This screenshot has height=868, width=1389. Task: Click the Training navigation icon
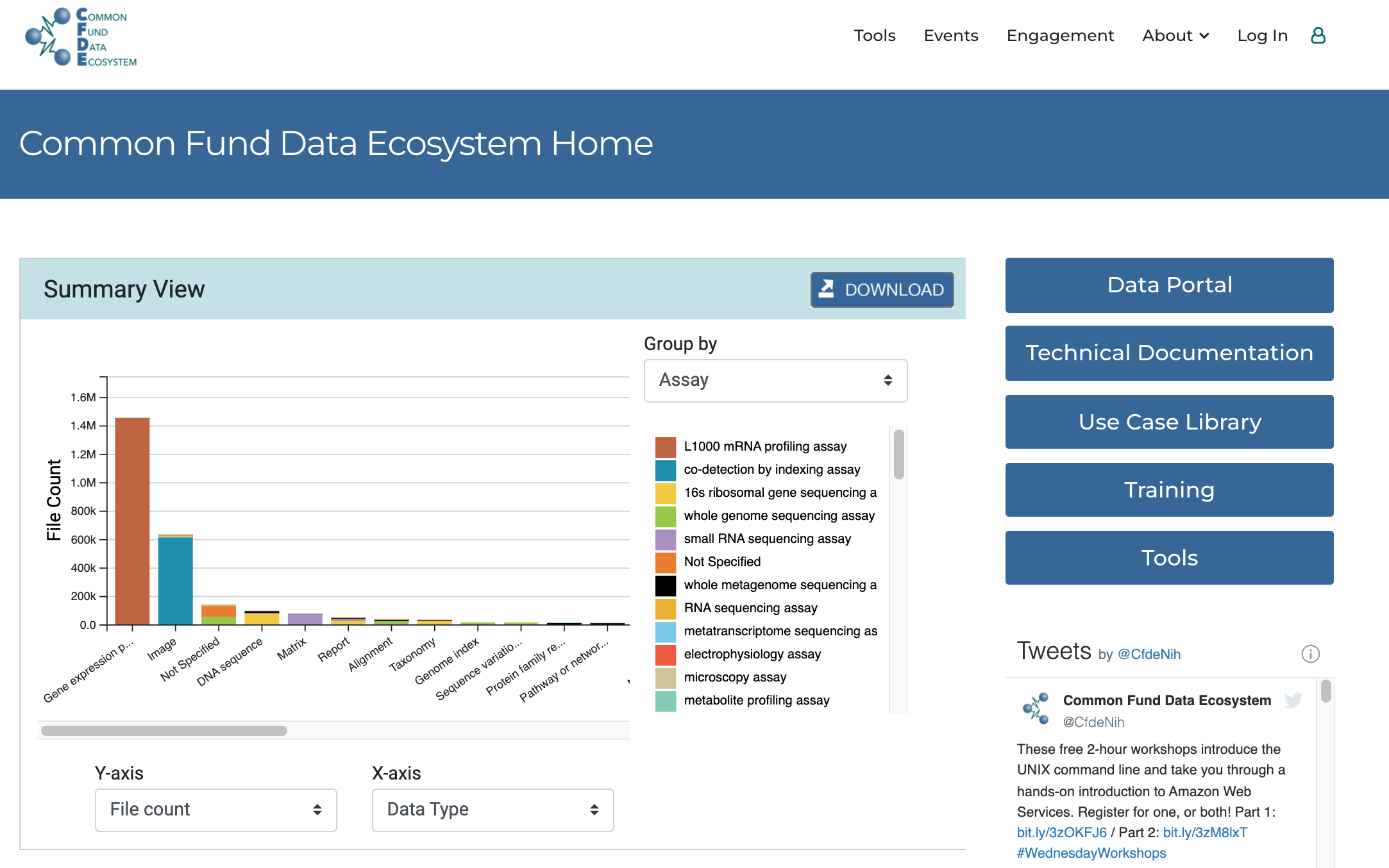pos(1170,489)
